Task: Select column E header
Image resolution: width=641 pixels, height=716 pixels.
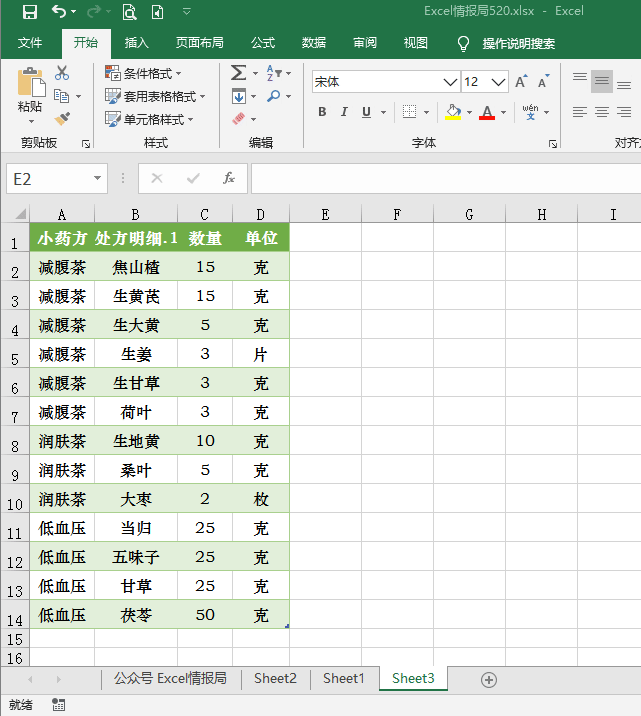Action: coord(325,214)
